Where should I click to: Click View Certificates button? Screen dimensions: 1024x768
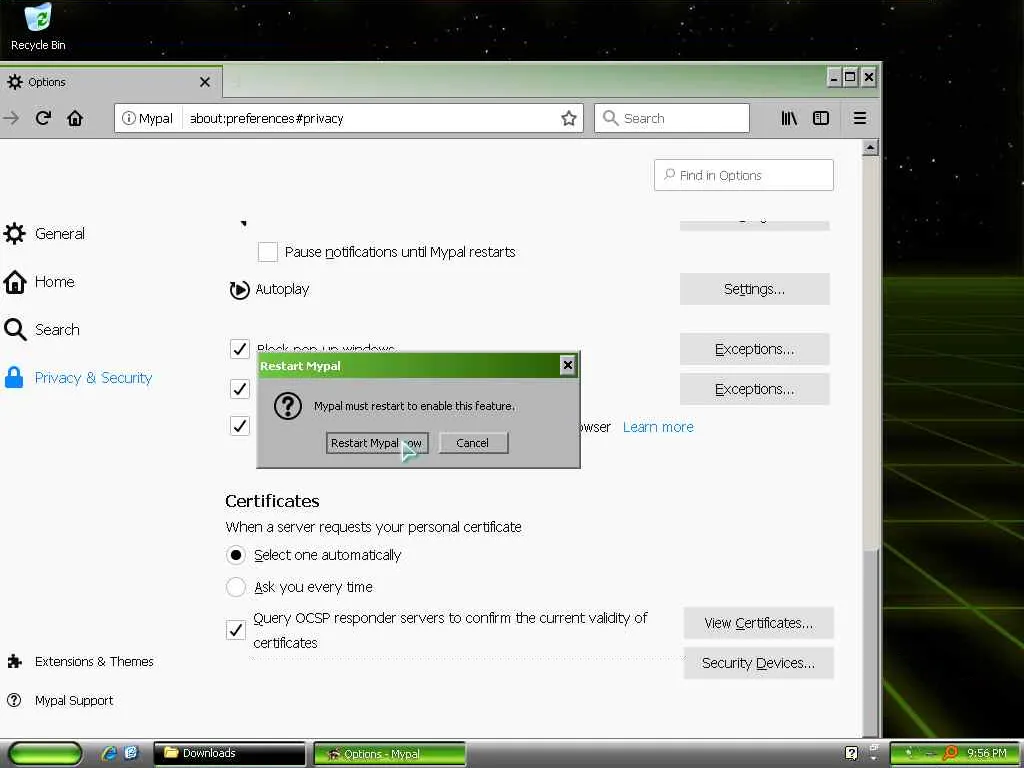tap(758, 623)
